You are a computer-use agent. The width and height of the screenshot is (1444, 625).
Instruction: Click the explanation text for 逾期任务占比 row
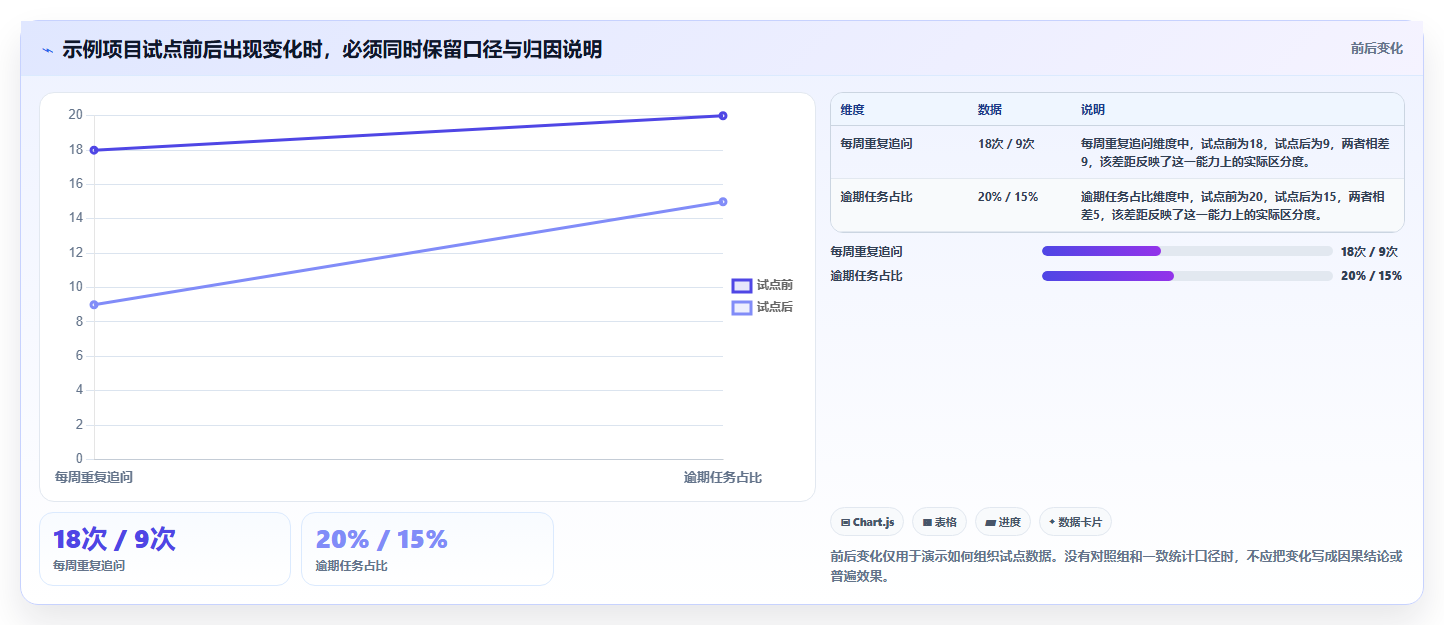click(1235, 205)
